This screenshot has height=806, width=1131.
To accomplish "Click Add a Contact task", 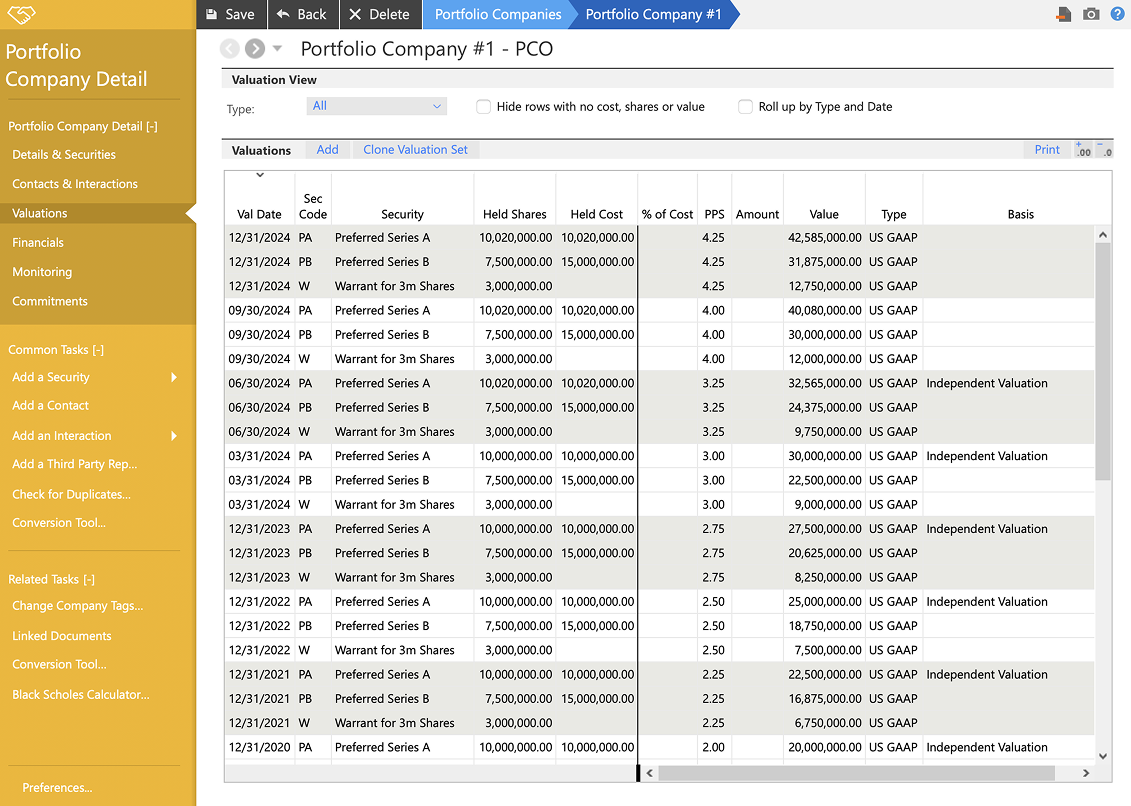I will [x=50, y=406].
